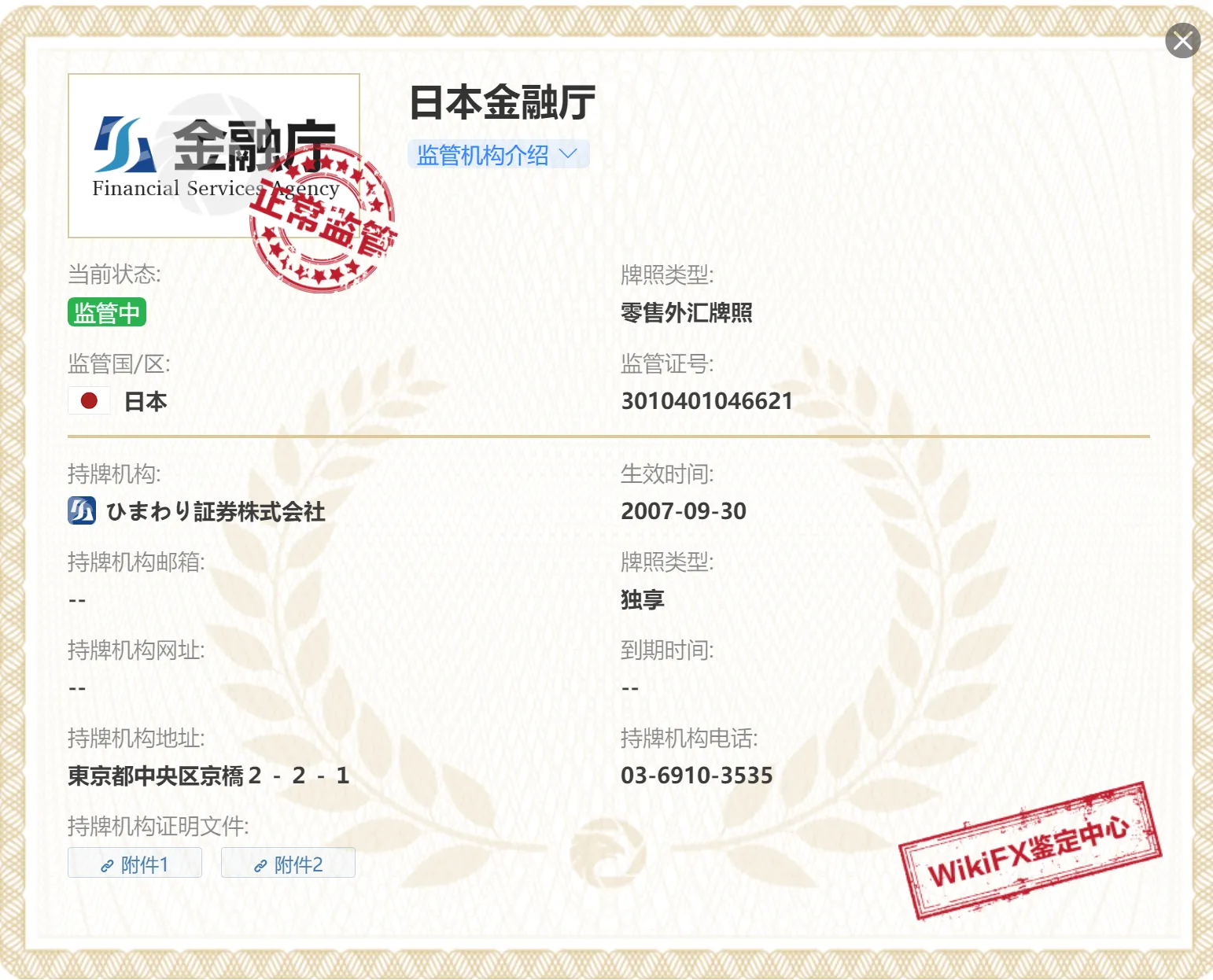Click the 监管中 status badge
The image size is (1213, 980).
(x=107, y=312)
